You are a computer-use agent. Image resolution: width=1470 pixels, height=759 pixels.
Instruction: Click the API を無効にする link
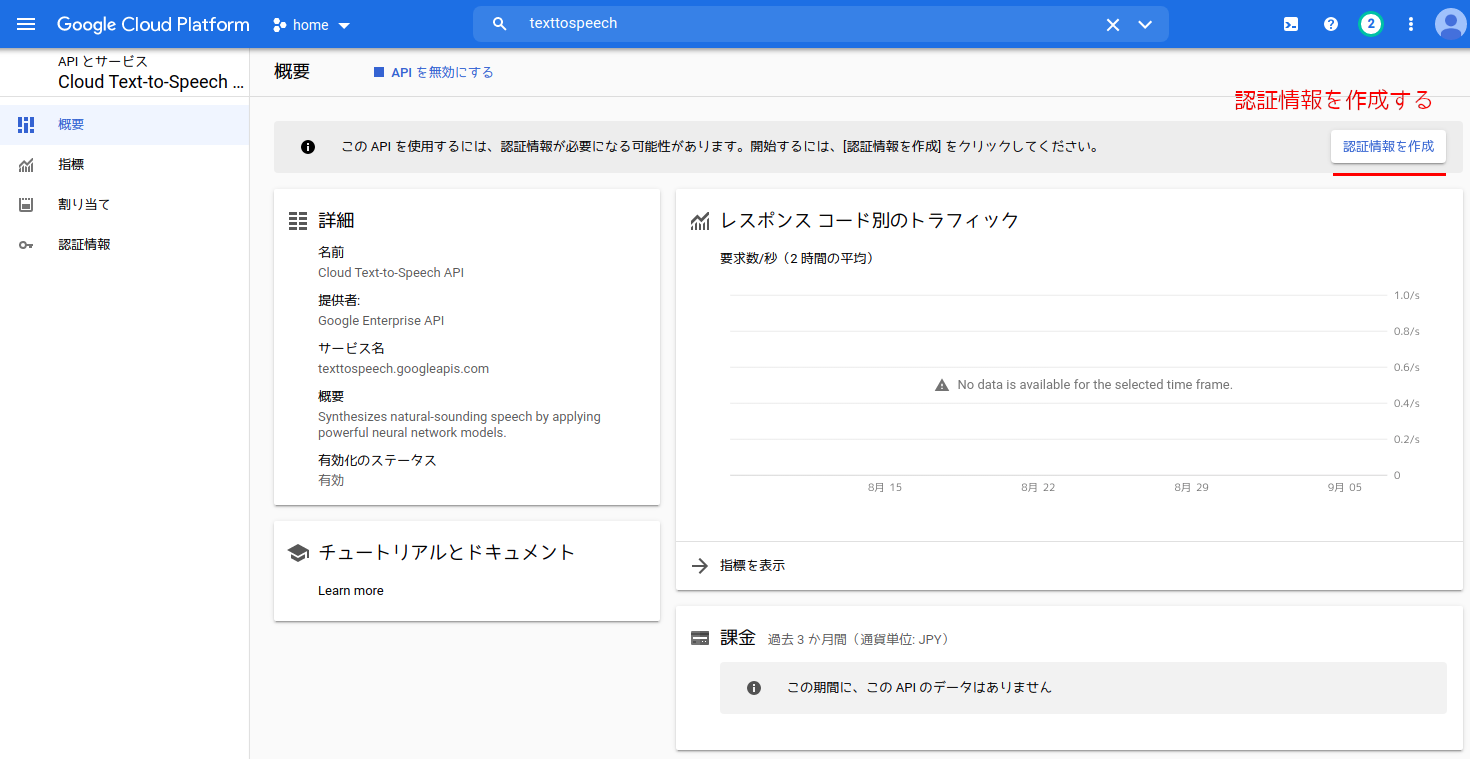pyautogui.click(x=433, y=72)
